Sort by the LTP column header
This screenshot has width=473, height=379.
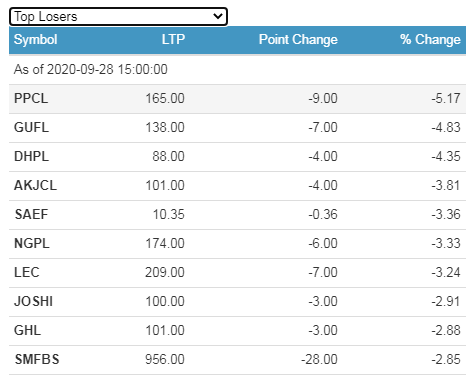click(x=173, y=39)
